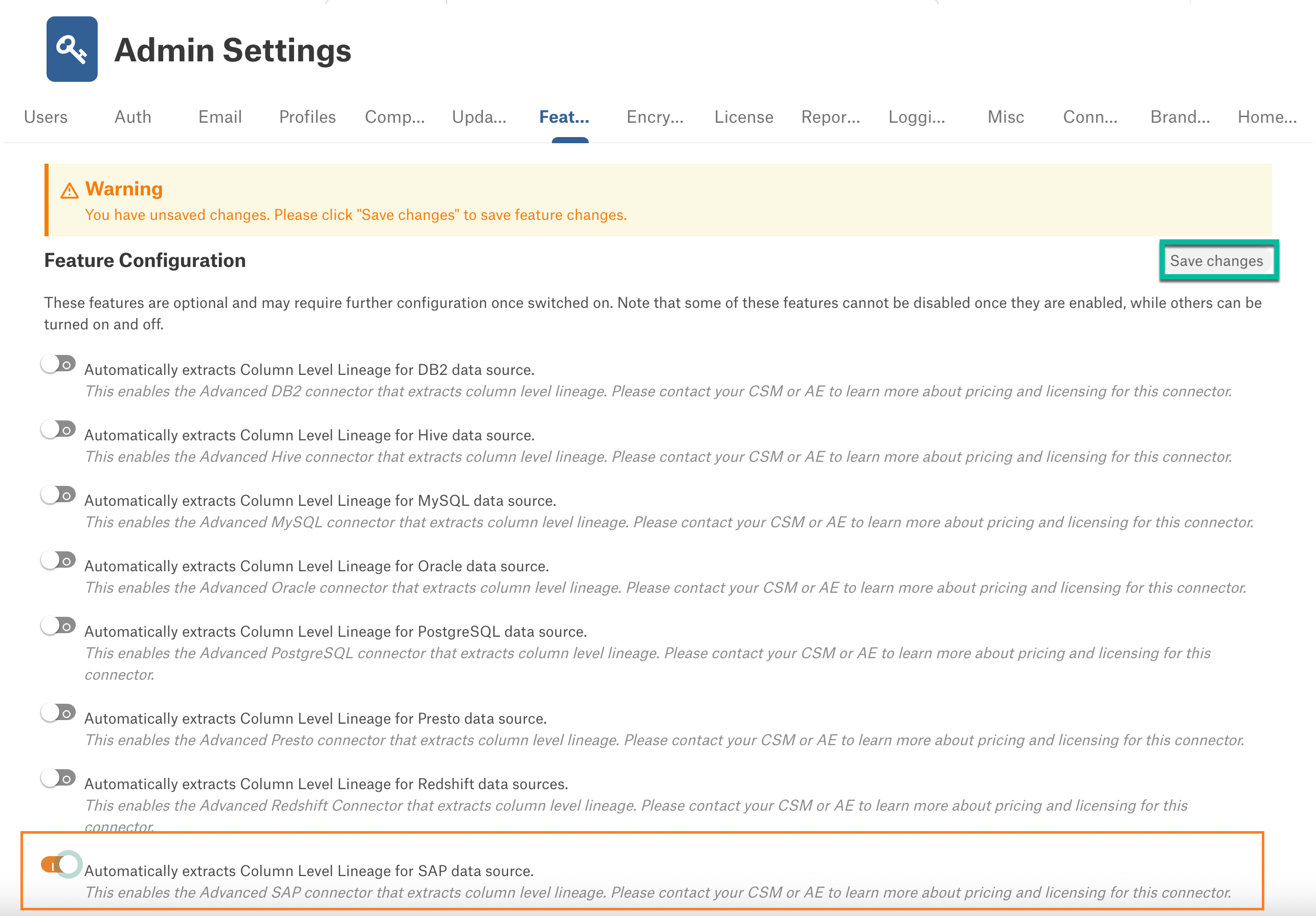Click the Presto data source label
Image resolution: width=1316 pixels, height=916 pixels.
[315, 718]
